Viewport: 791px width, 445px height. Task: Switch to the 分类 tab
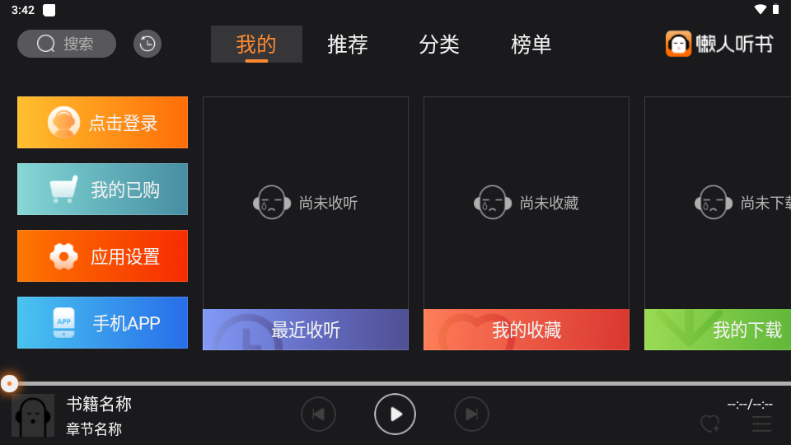[439, 44]
